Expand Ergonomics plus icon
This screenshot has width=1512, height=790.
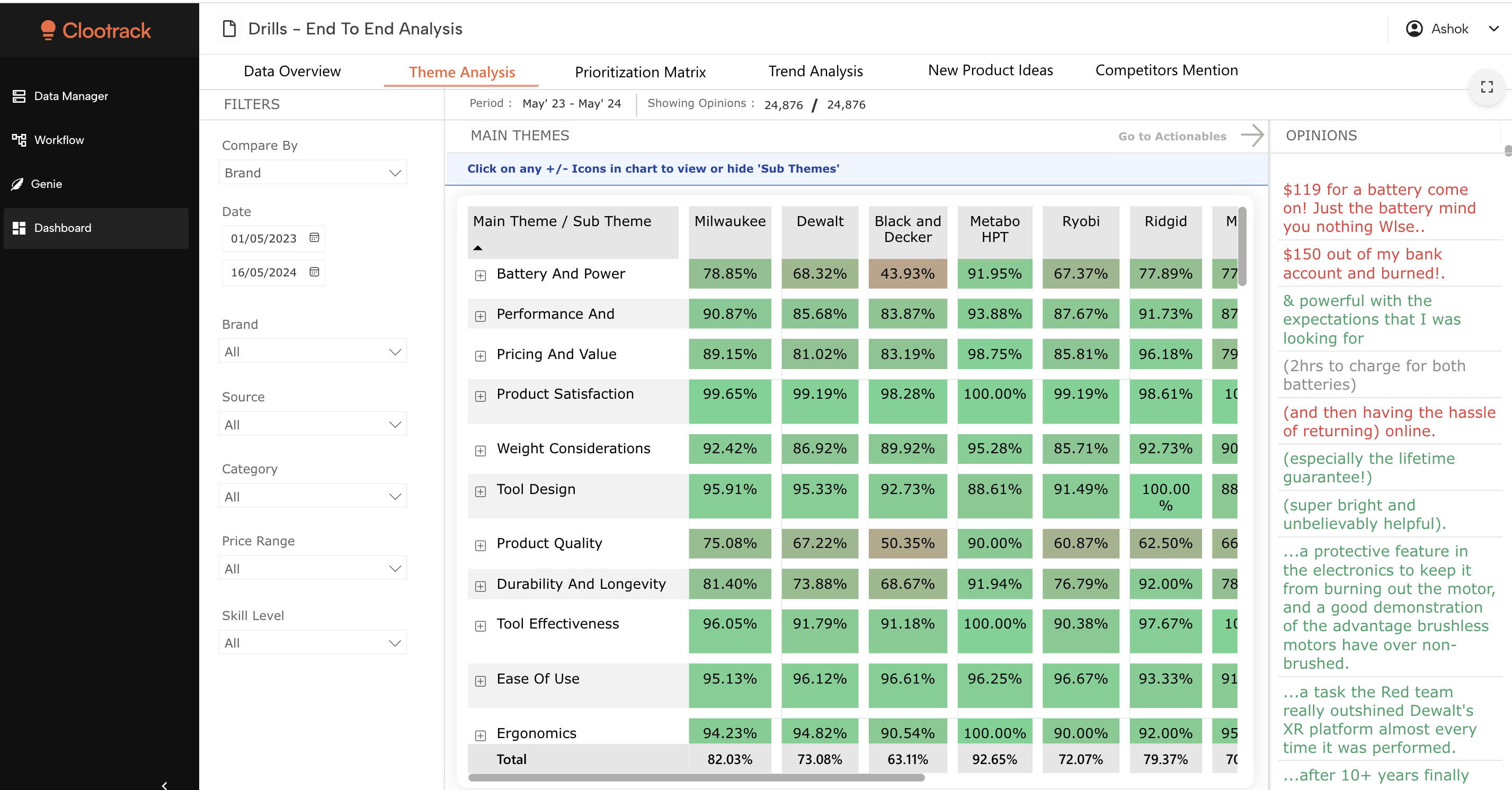[x=480, y=735]
